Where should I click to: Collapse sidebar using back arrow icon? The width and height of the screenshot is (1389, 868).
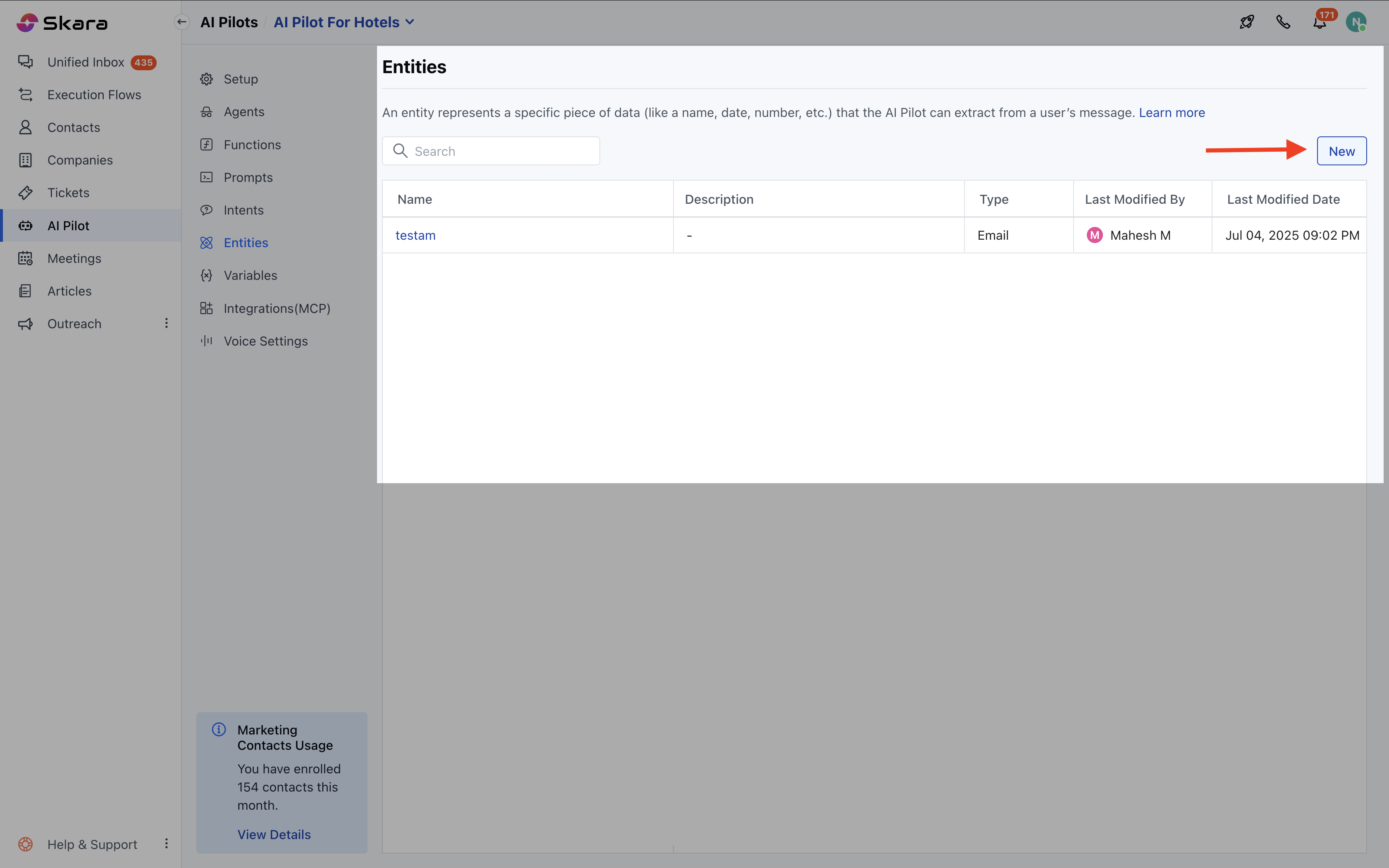[x=182, y=22]
